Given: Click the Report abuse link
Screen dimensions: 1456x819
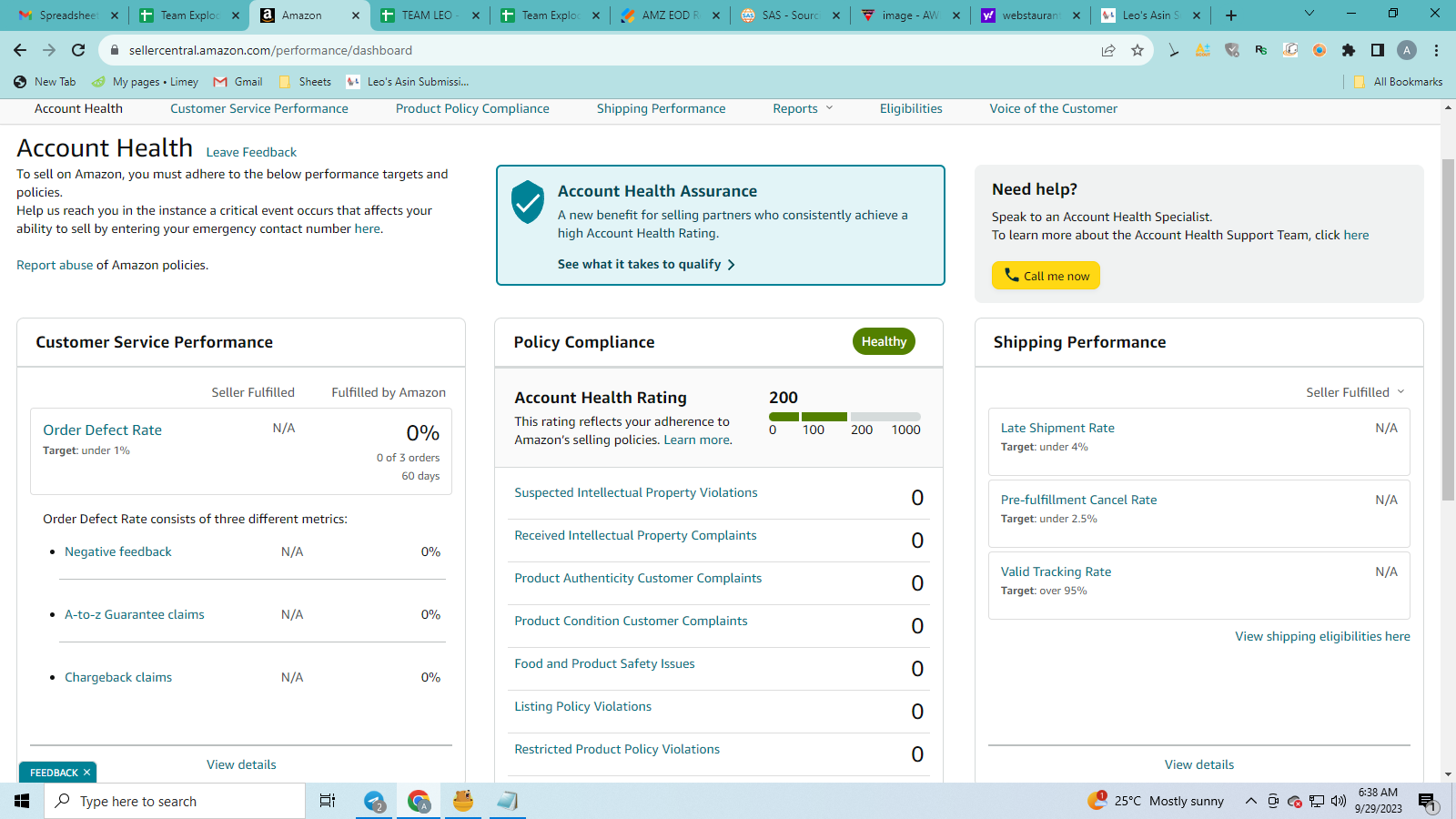Looking at the screenshot, I should pos(55,265).
